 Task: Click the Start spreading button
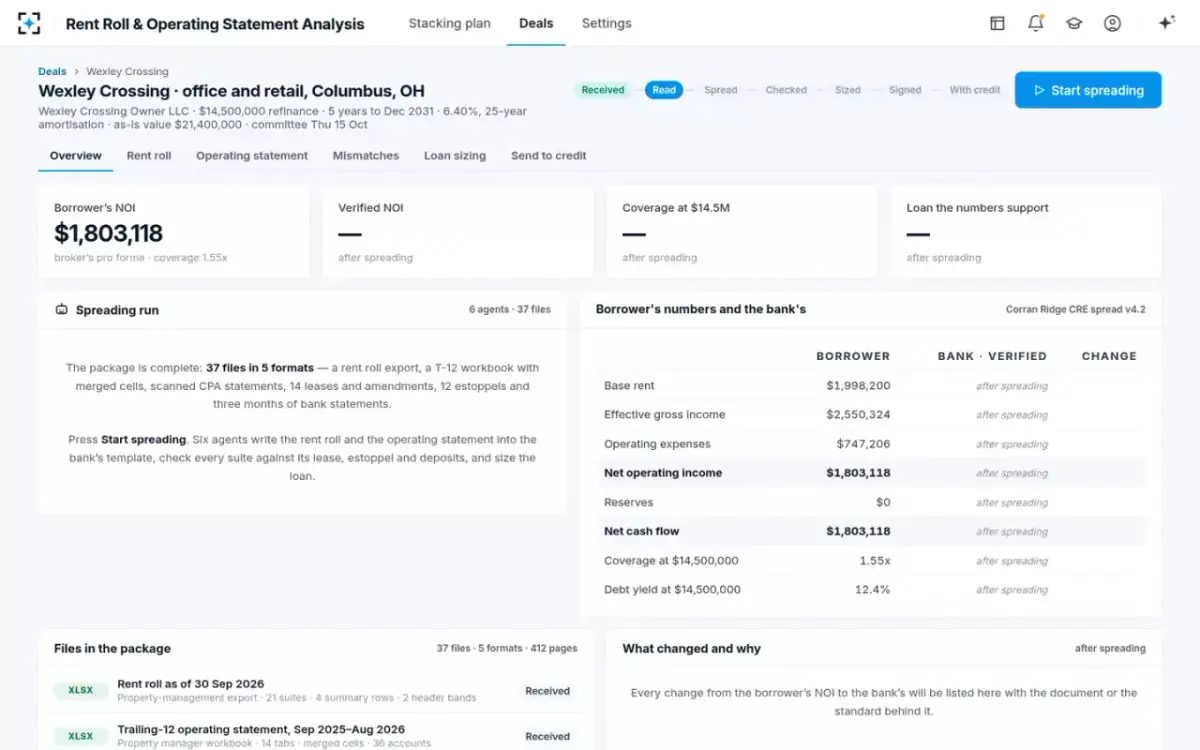click(x=1088, y=90)
